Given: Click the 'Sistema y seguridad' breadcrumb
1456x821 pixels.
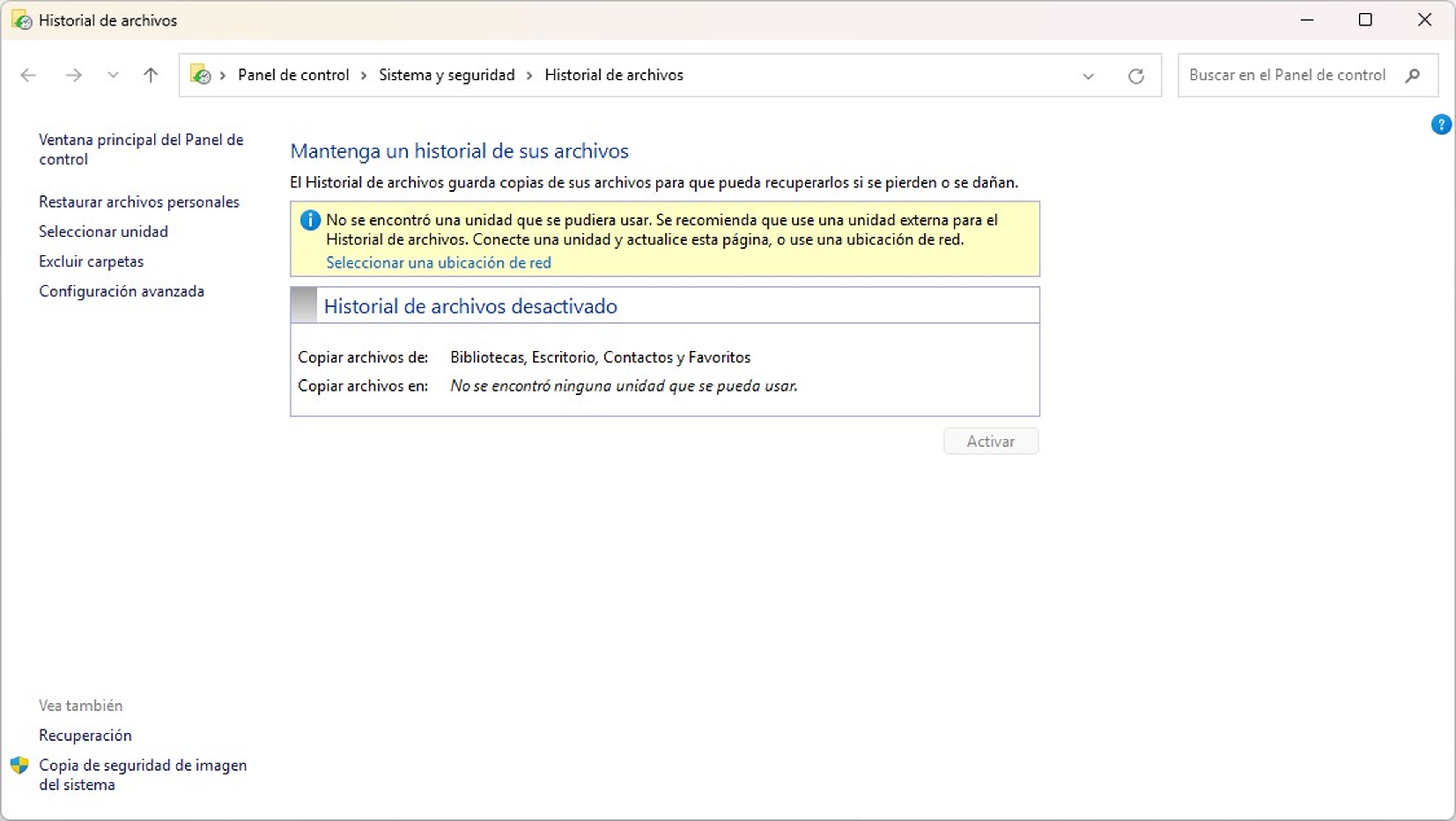Looking at the screenshot, I should [x=447, y=75].
